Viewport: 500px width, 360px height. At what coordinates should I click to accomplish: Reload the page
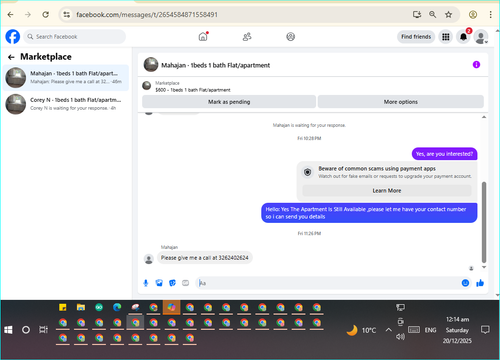(46, 15)
